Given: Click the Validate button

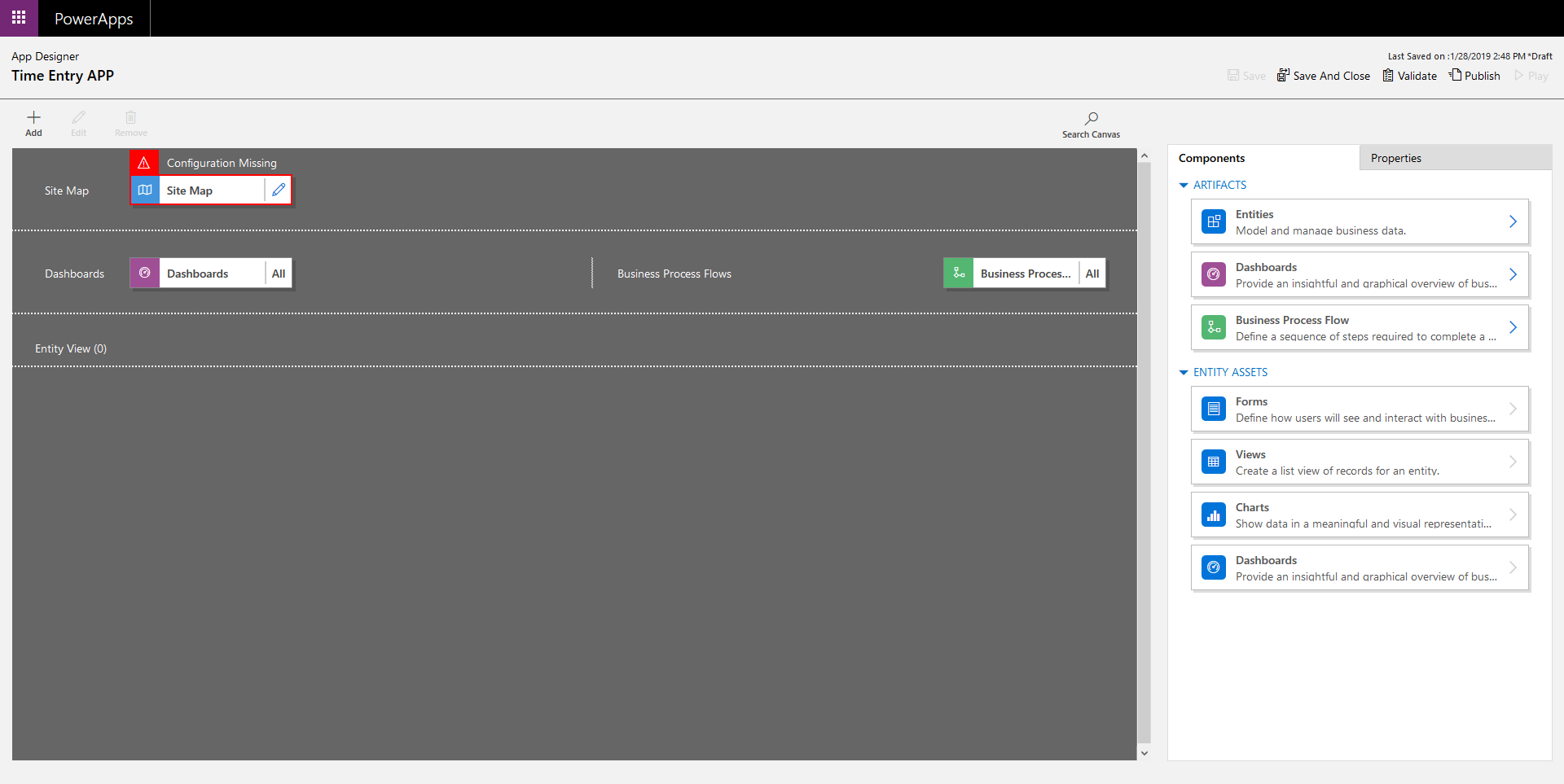Looking at the screenshot, I should 1409,75.
